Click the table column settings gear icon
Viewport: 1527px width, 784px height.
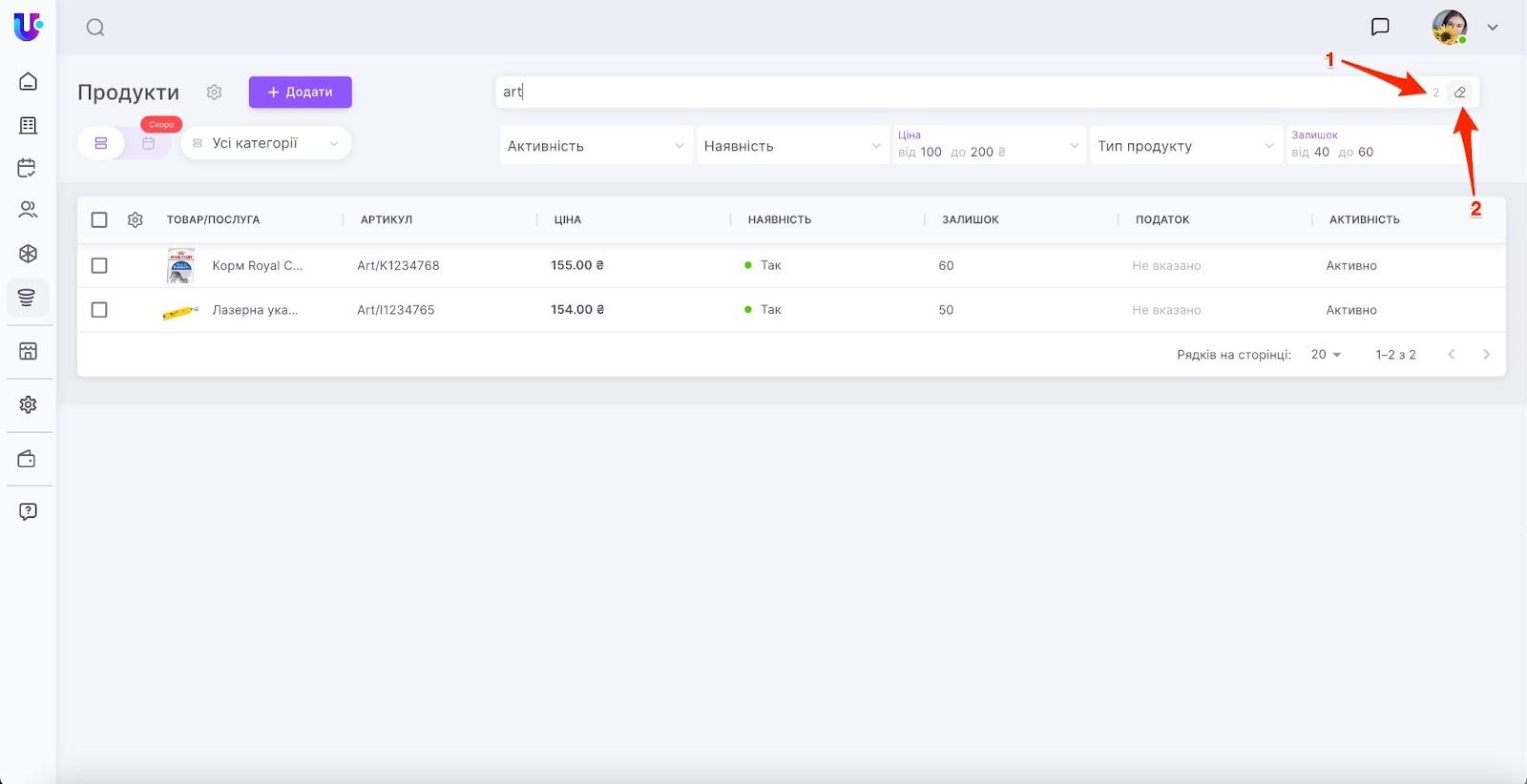(136, 220)
